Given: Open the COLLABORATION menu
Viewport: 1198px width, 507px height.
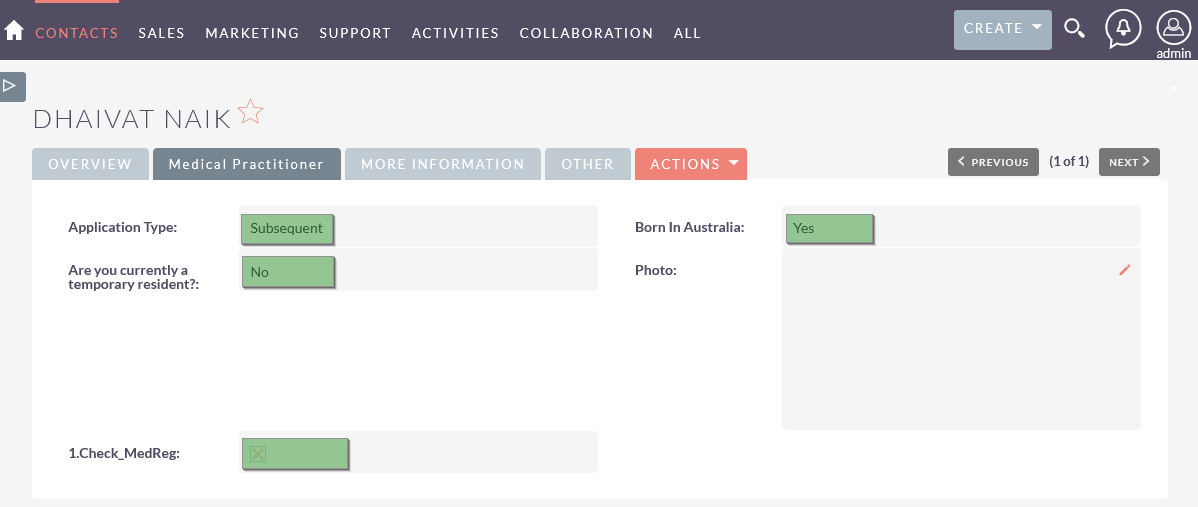Looking at the screenshot, I should (x=586, y=33).
